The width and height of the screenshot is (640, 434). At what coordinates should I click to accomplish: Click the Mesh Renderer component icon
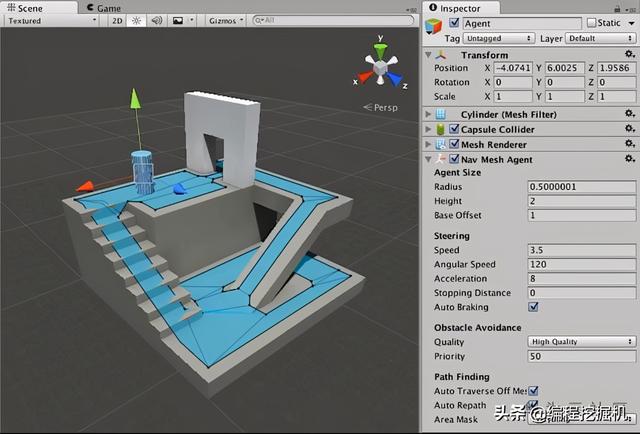click(x=440, y=144)
